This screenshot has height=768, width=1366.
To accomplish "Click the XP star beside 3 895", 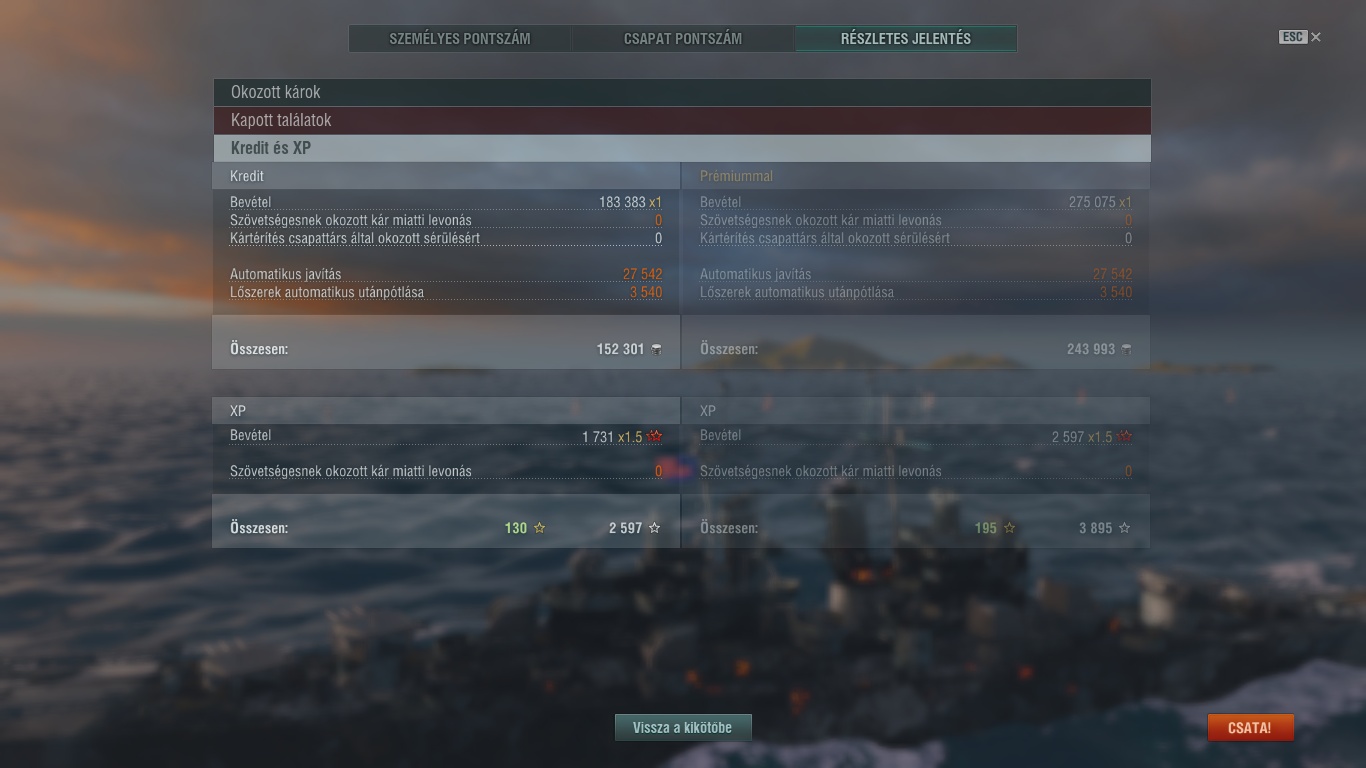I will pyautogui.click(x=1125, y=528).
